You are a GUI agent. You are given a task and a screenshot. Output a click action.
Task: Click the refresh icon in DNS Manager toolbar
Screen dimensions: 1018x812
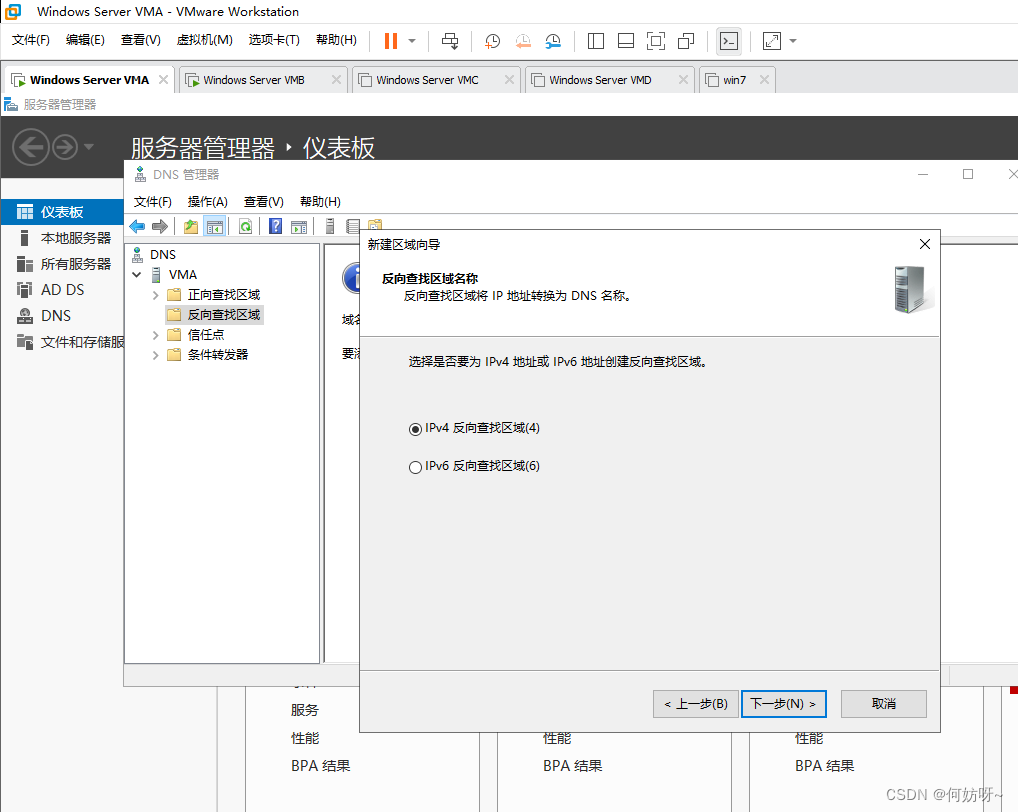(245, 227)
